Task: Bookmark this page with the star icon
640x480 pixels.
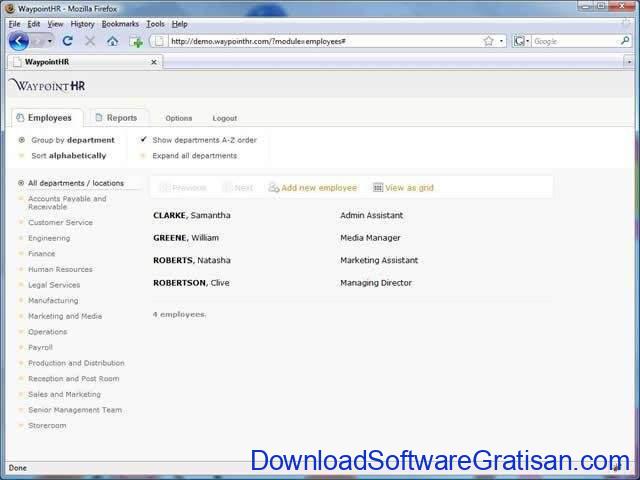Action: [488, 41]
